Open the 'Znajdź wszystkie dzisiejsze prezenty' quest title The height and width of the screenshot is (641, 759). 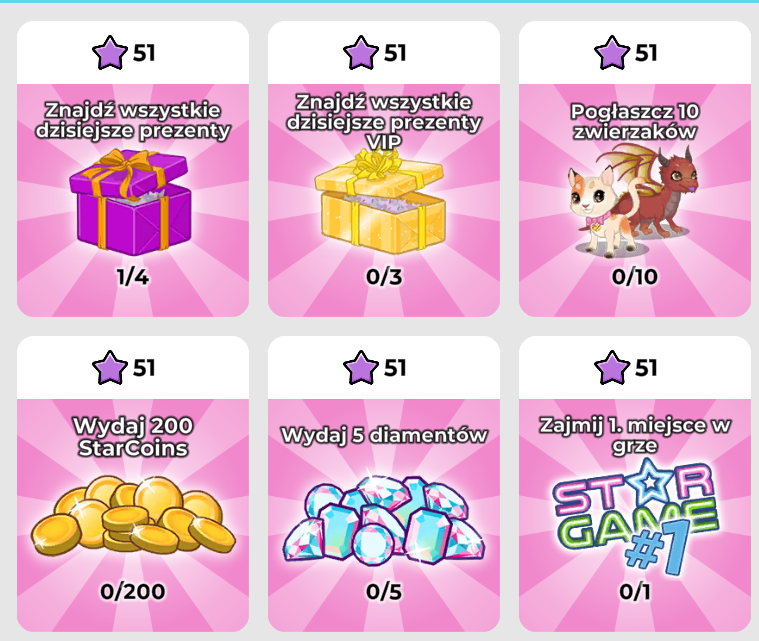click(133, 121)
